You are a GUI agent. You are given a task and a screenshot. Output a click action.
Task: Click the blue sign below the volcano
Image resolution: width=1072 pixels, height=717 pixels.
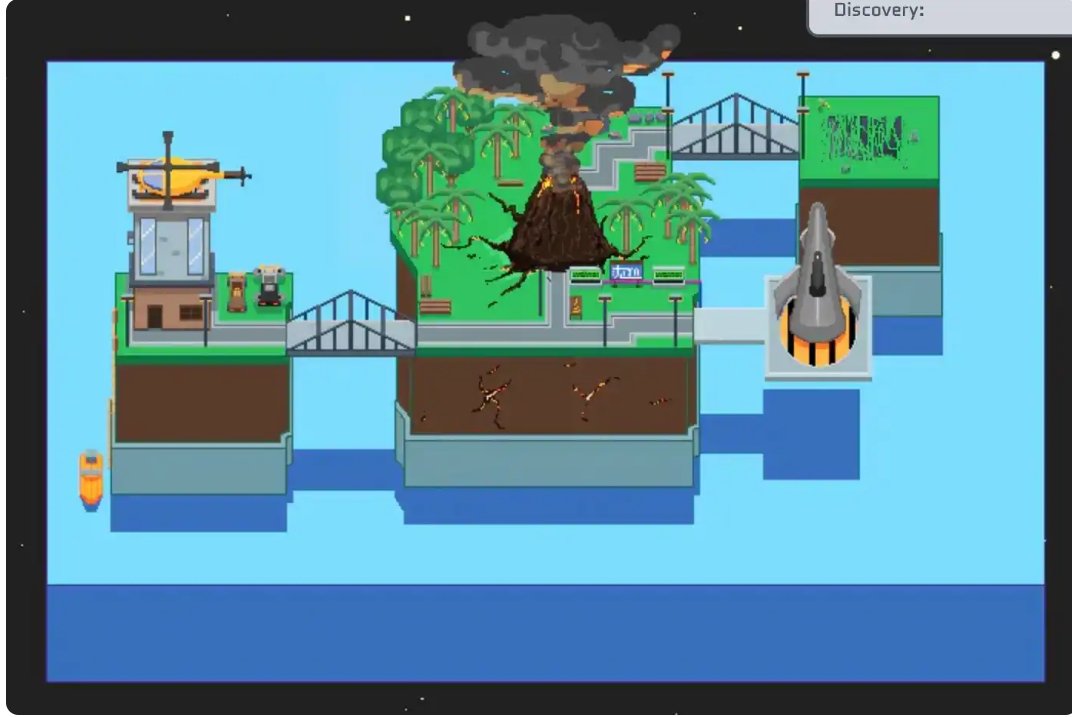coord(627,273)
